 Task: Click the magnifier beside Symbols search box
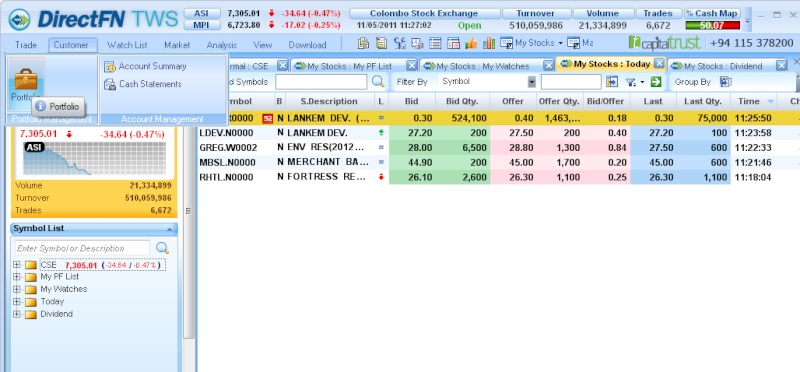click(378, 82)
